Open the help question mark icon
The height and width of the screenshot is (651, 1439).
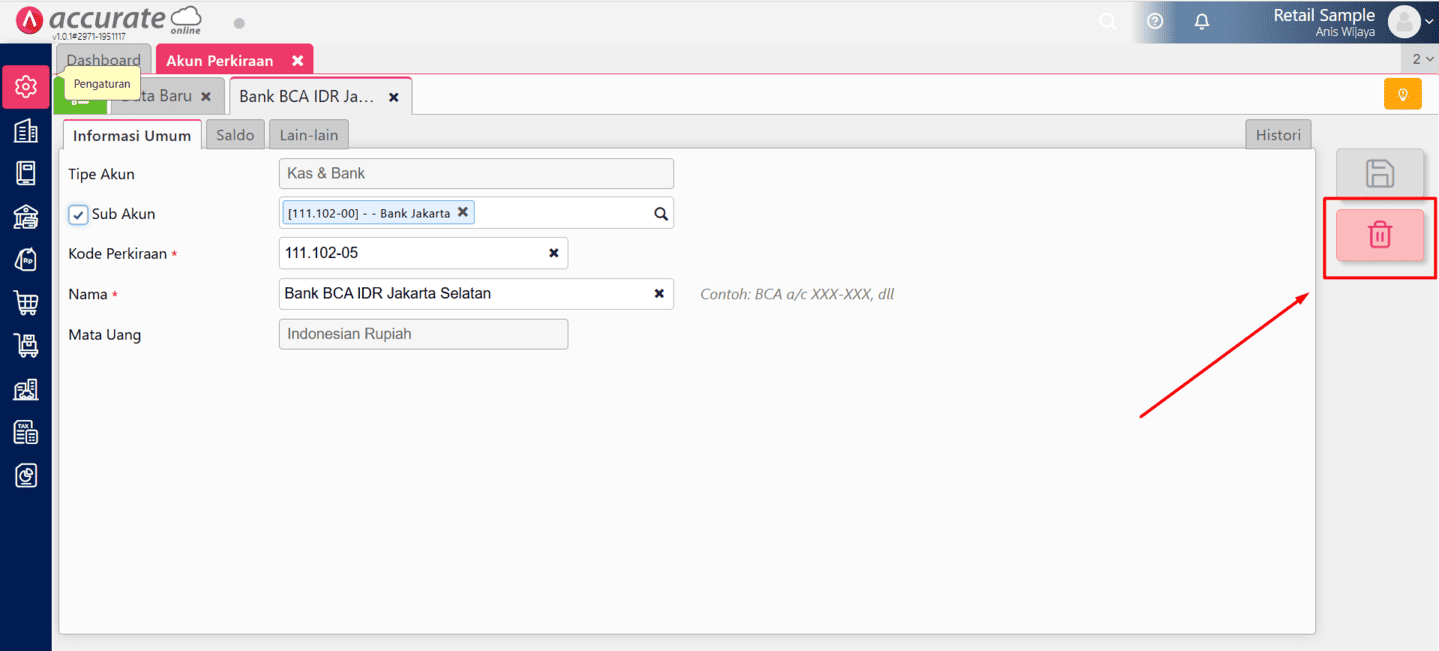tap(1155, 21)
